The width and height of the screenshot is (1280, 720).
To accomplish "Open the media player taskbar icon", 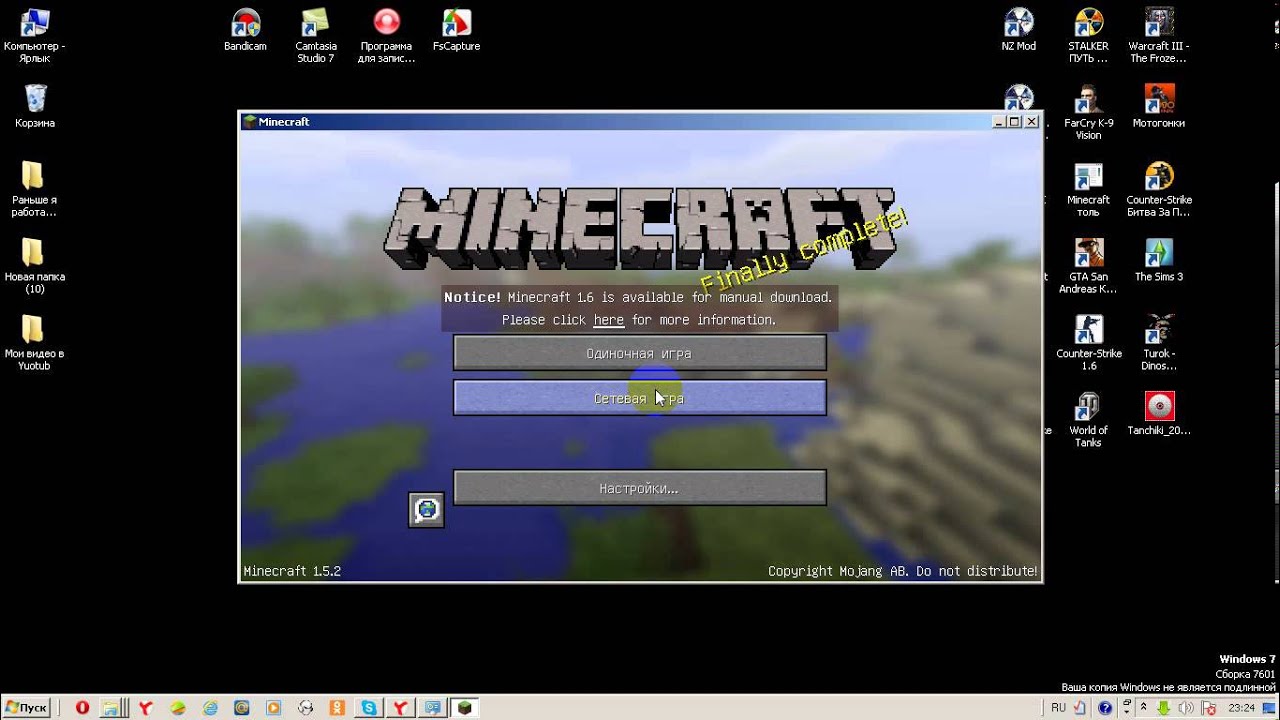I will (273, 708).
